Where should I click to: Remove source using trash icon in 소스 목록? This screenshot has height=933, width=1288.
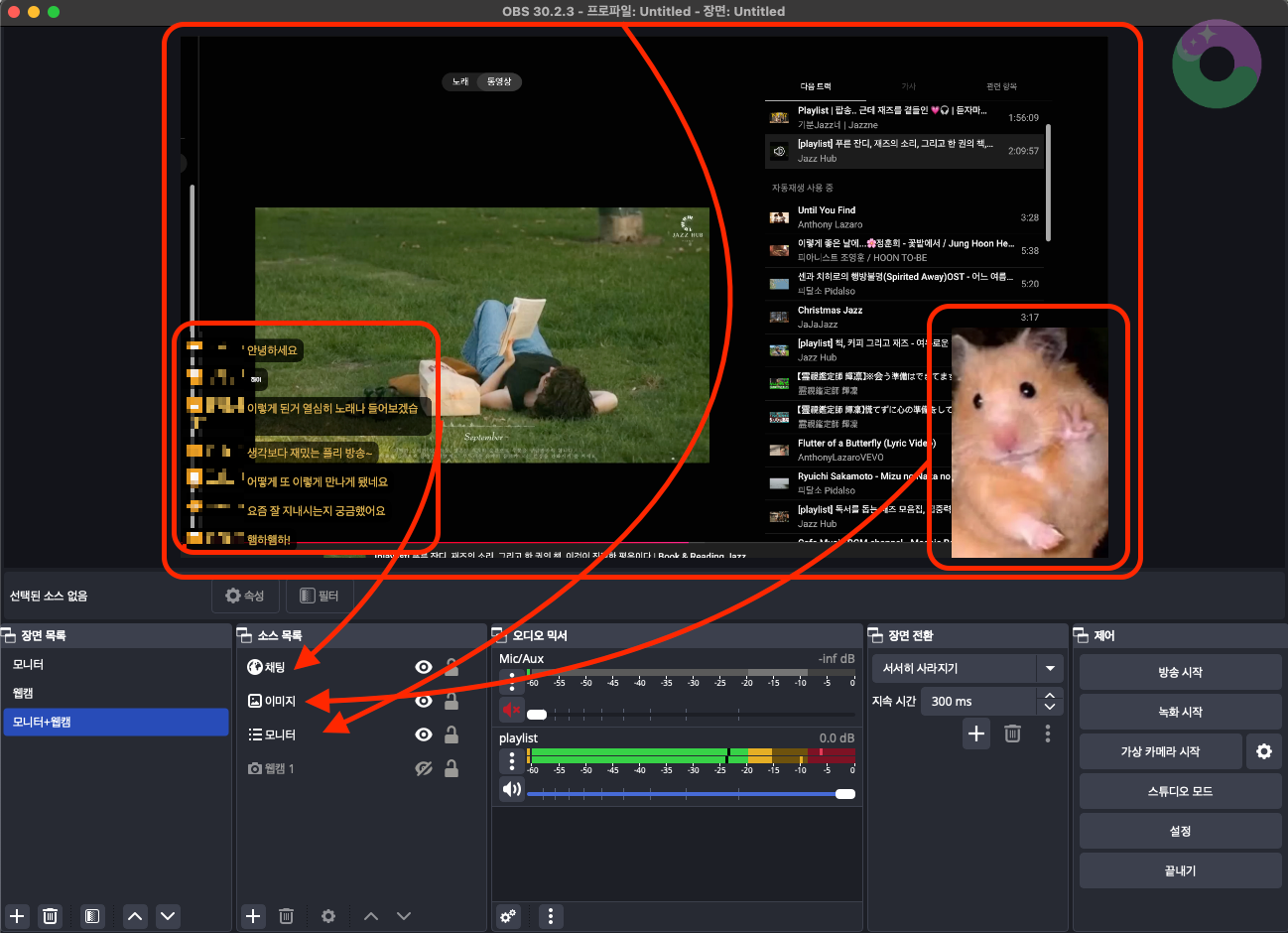286,916
